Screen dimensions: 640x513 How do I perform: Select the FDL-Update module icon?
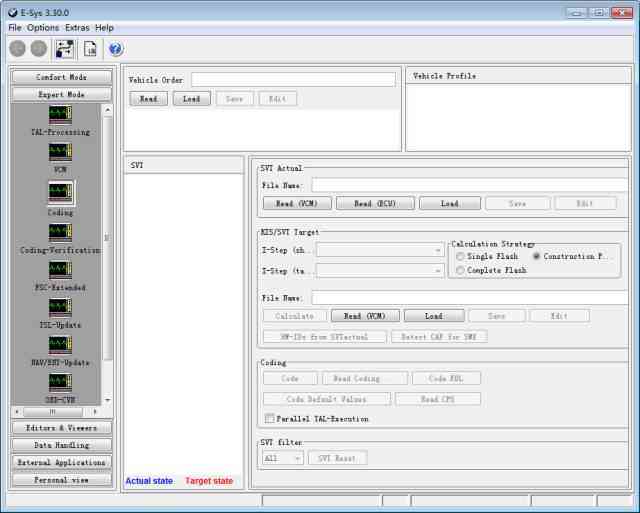tap(60, 308)
